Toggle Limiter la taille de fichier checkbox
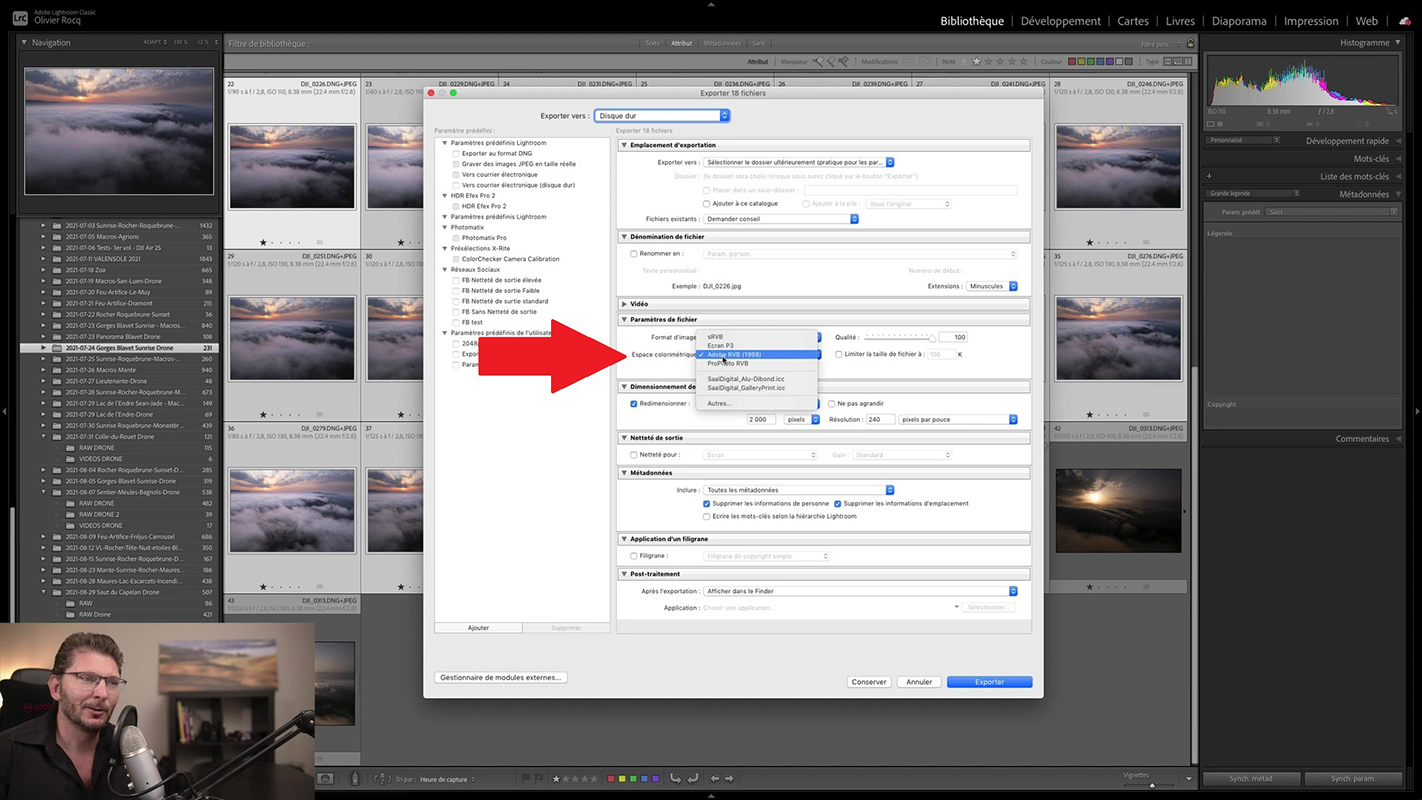 [839, 355]
